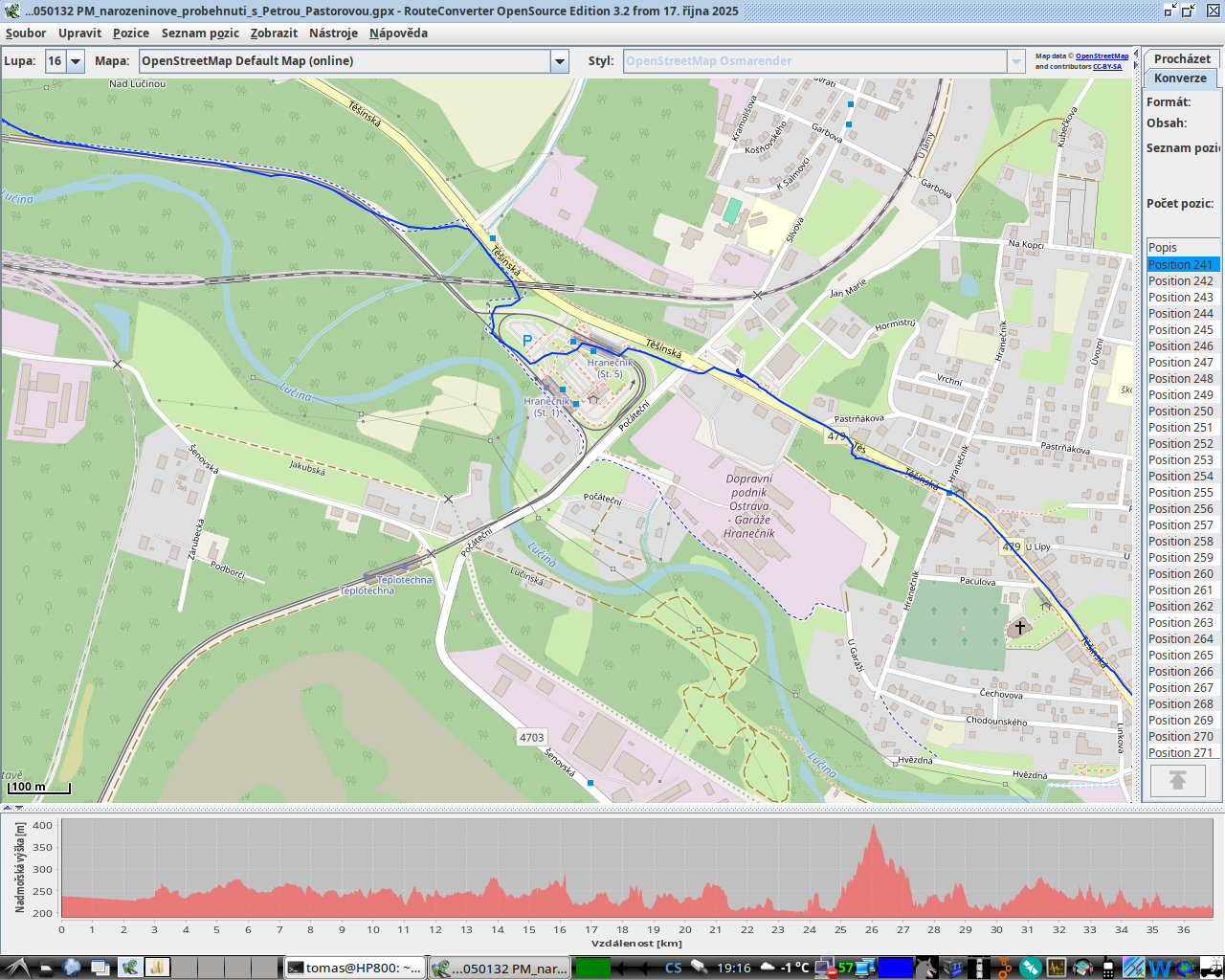The width and height of the screenshot is (1225, 980).
Task: Click the blue W tray icon
Action: tap(1159, 968)
